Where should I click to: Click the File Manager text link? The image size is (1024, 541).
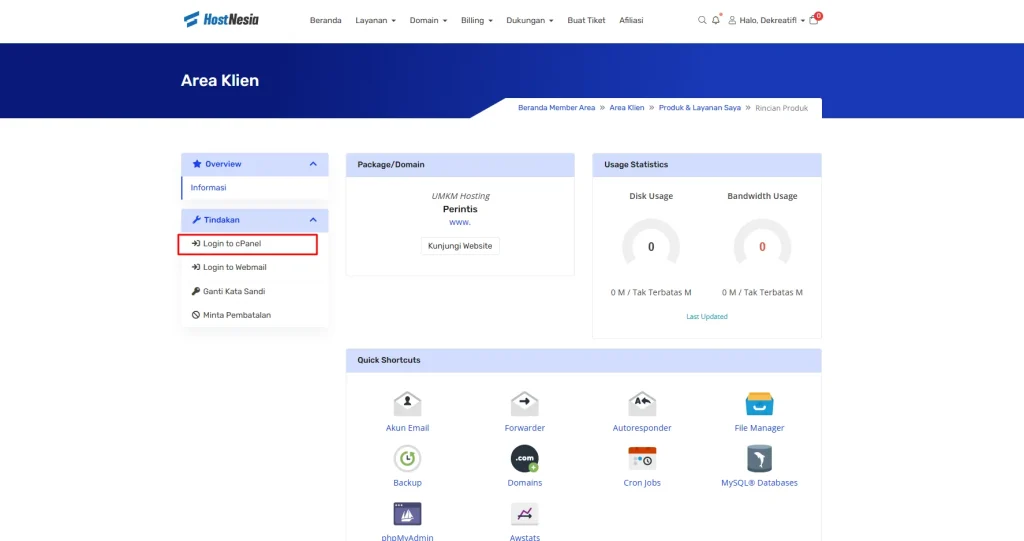tap(759, 428)
